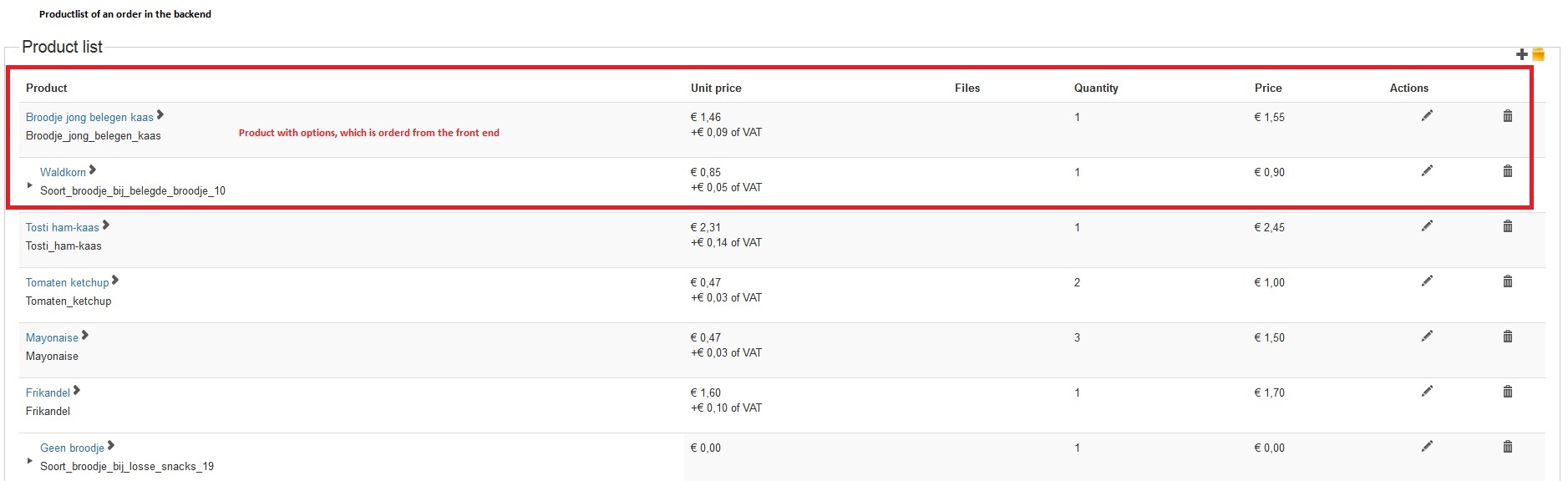Viewport: 1568px width, 481px height.
Task: Click the Quantity column header
Action: click(x=1096, y=88)
